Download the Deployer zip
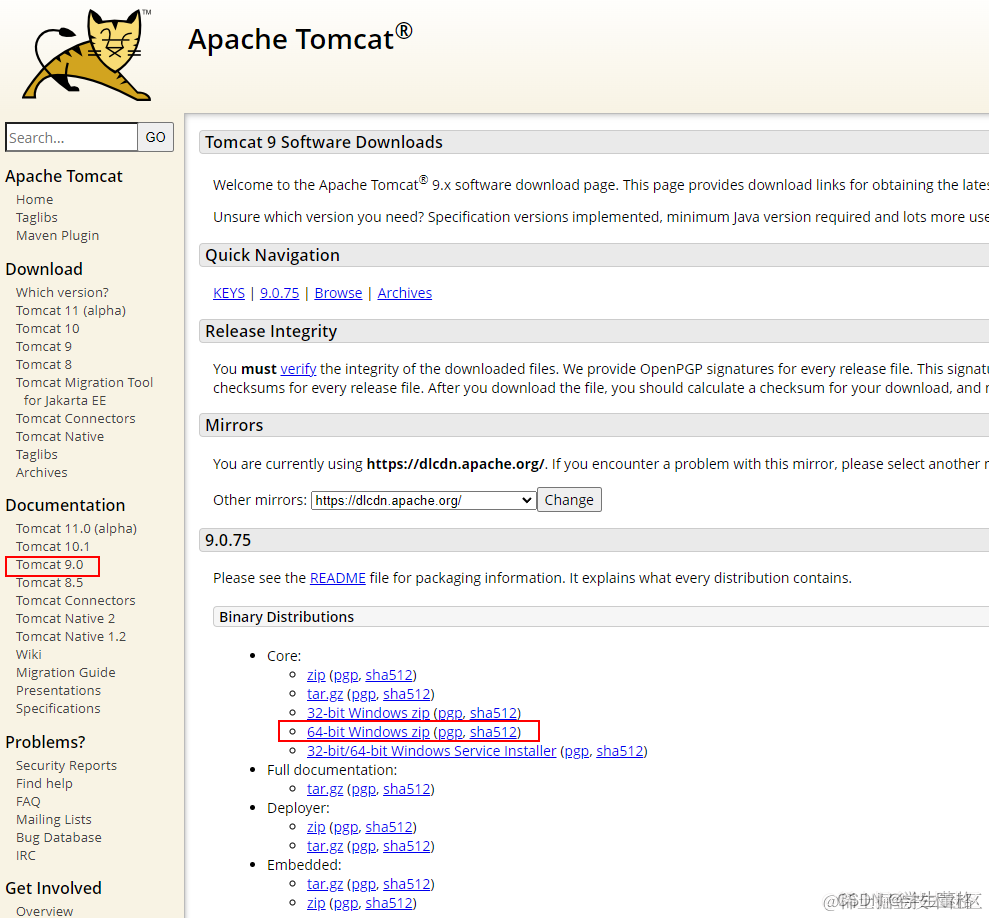The width and height of the screenshot is (989, 918). (x=316, y=827)
